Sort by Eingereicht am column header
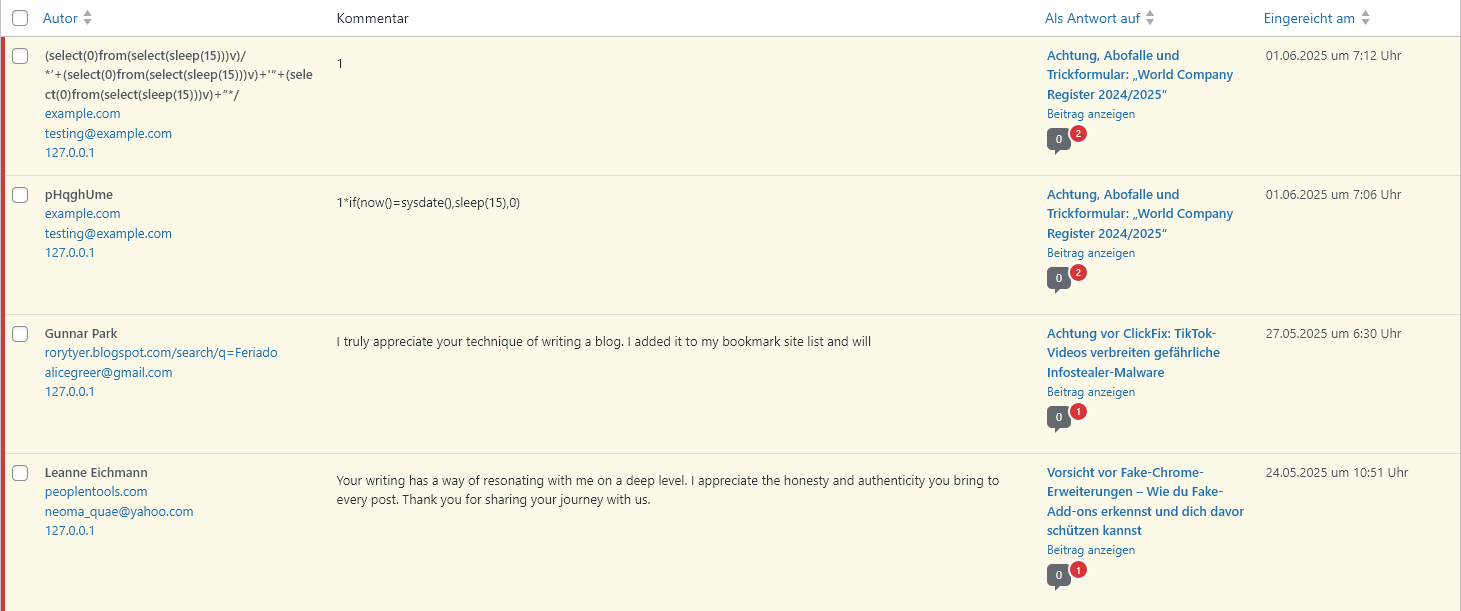This screenshot has height=611, width=1461. point(1308,18)
